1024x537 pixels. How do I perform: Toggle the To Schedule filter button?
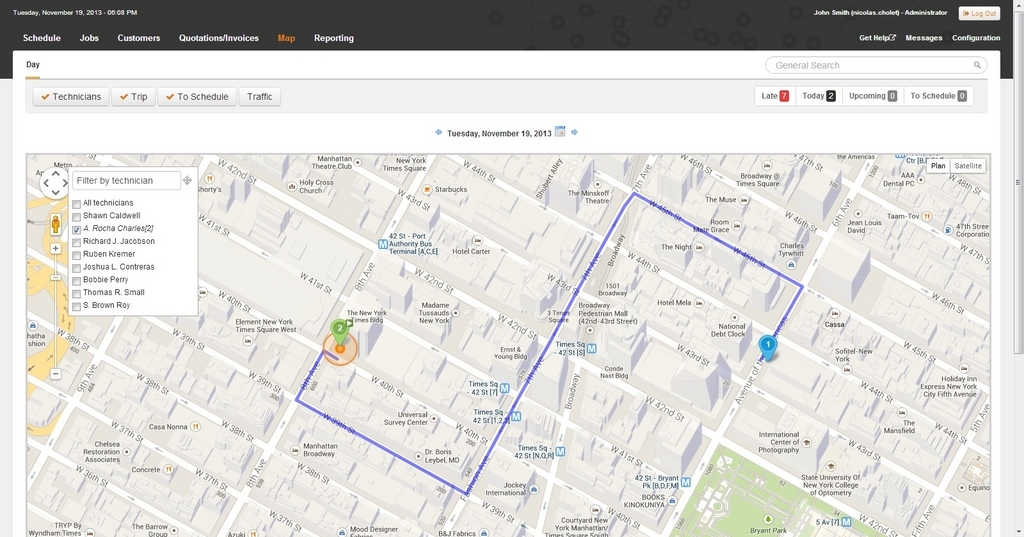(197, 97)
